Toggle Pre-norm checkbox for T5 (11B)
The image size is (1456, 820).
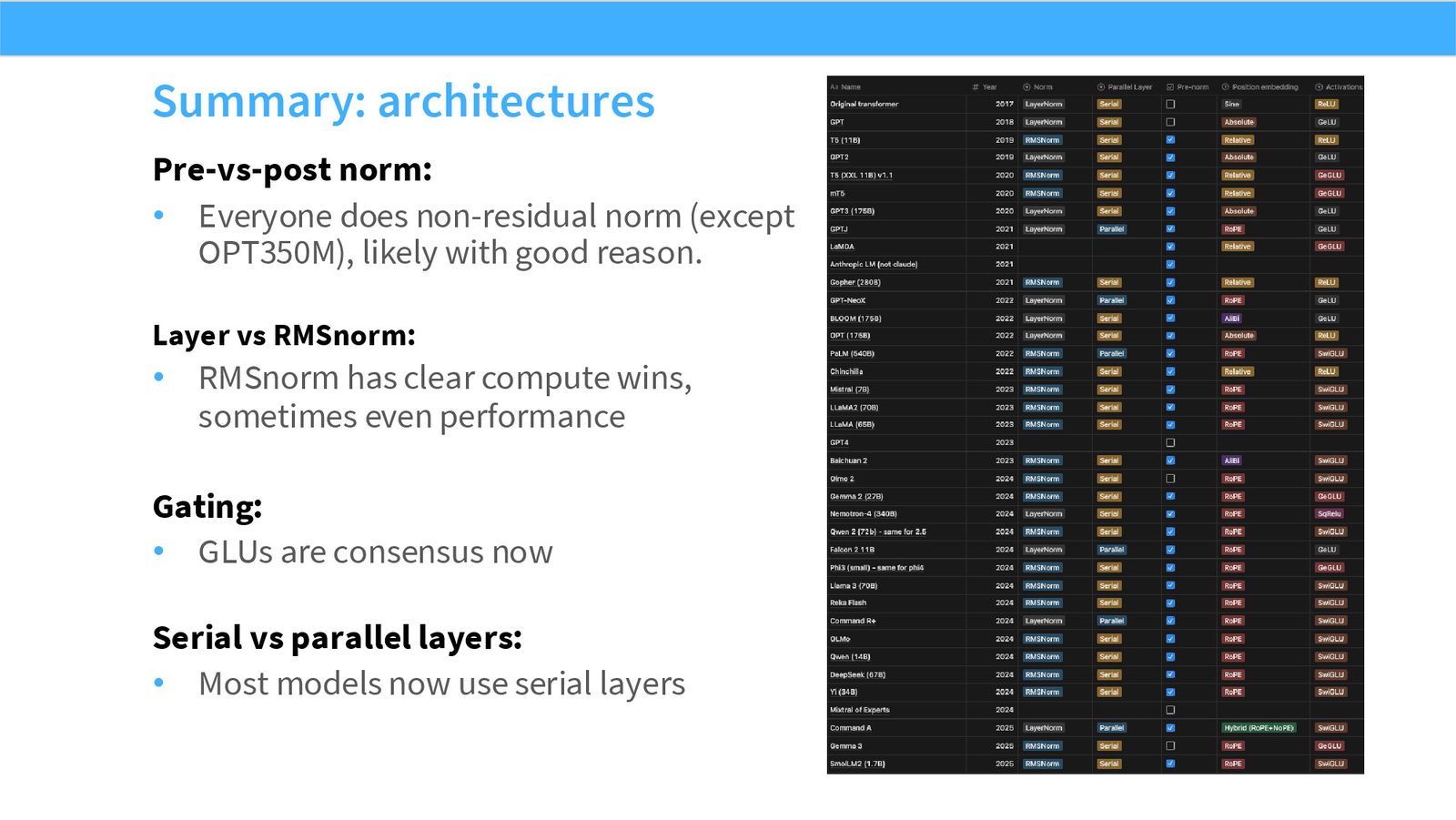click(1170, 140)
